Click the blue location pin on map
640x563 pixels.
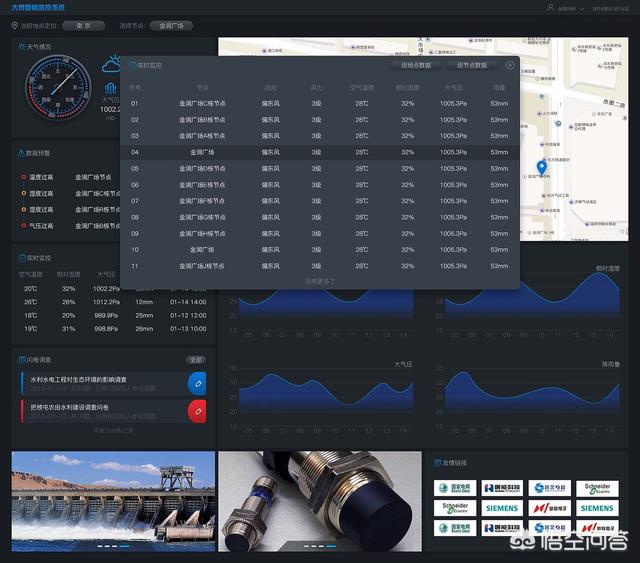[541, 167]
